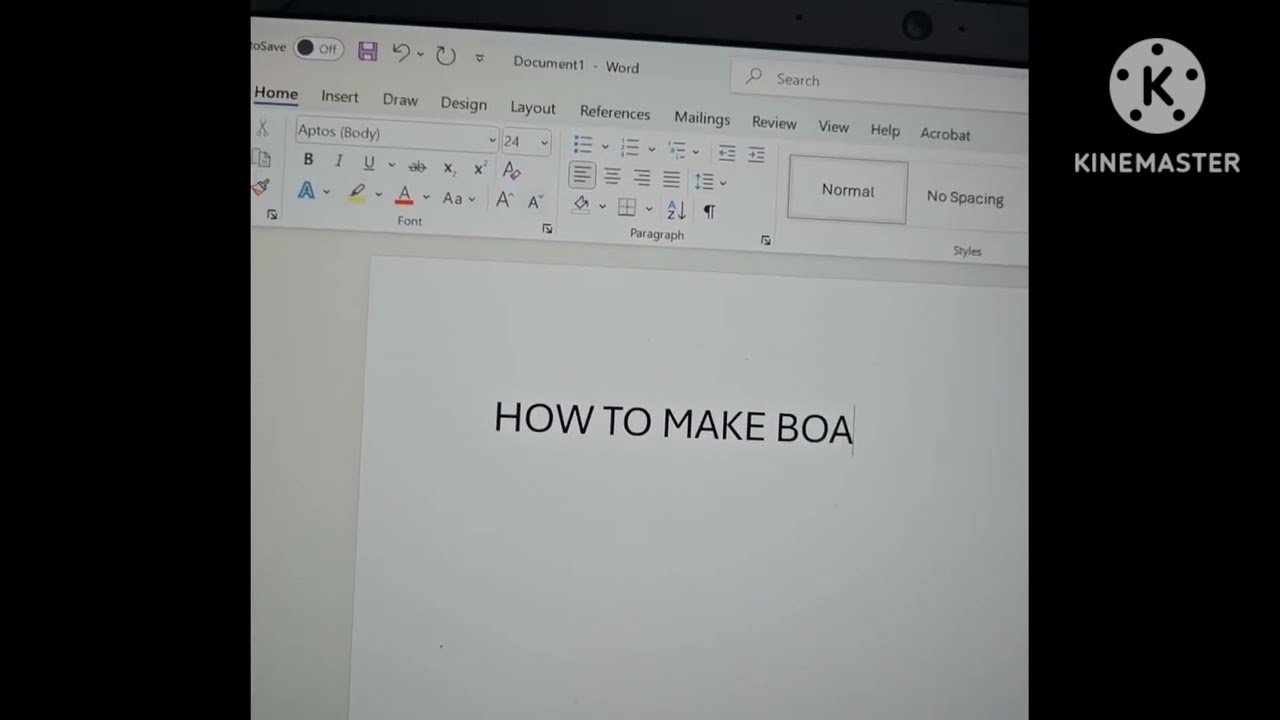Apply numbered list
Image resolution: width=1280 pixels, height=720 pixels.
629,148
